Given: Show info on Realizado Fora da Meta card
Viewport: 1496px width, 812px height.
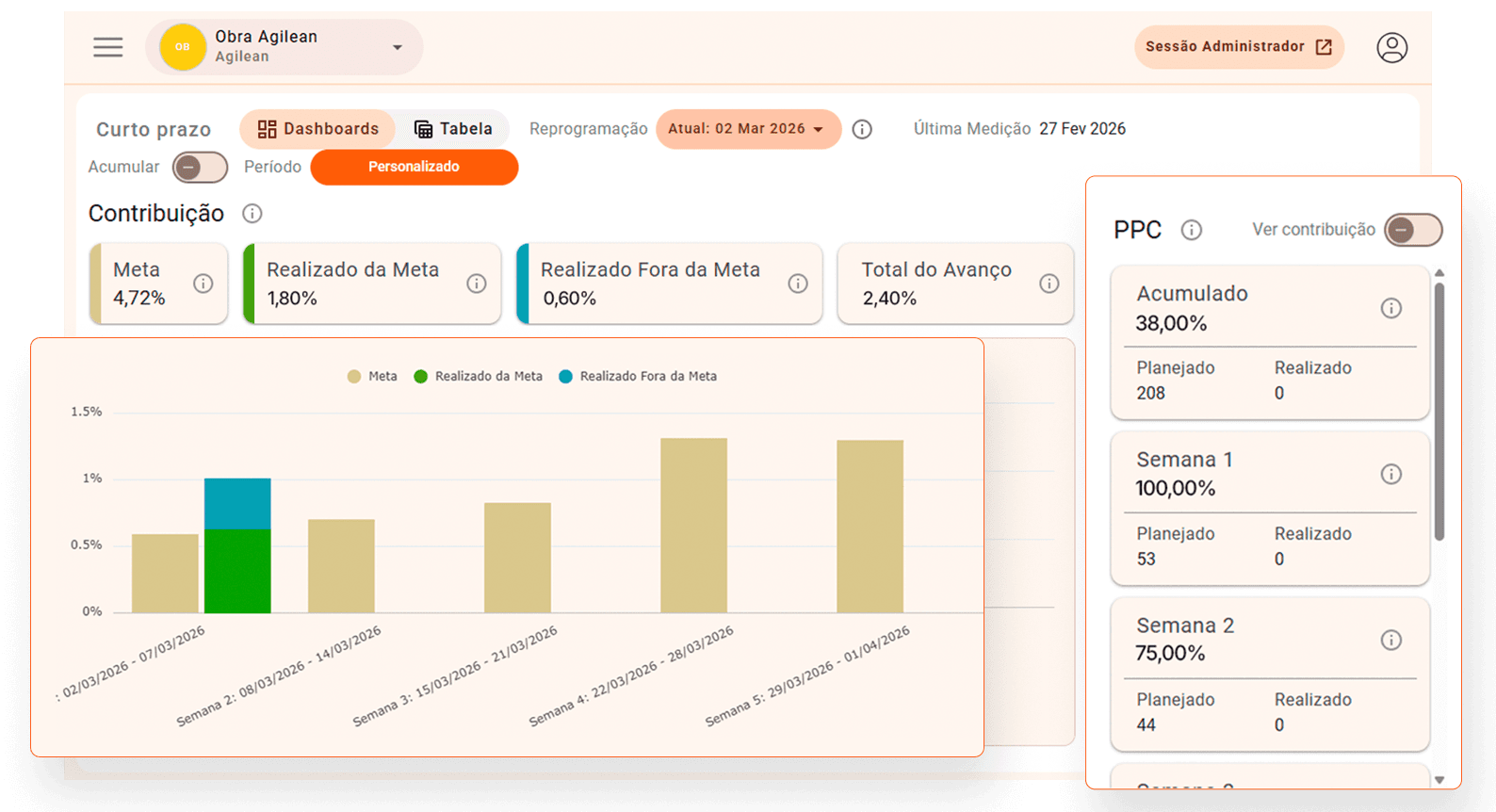Looking at the screenshot, I should tap(798, 284).
